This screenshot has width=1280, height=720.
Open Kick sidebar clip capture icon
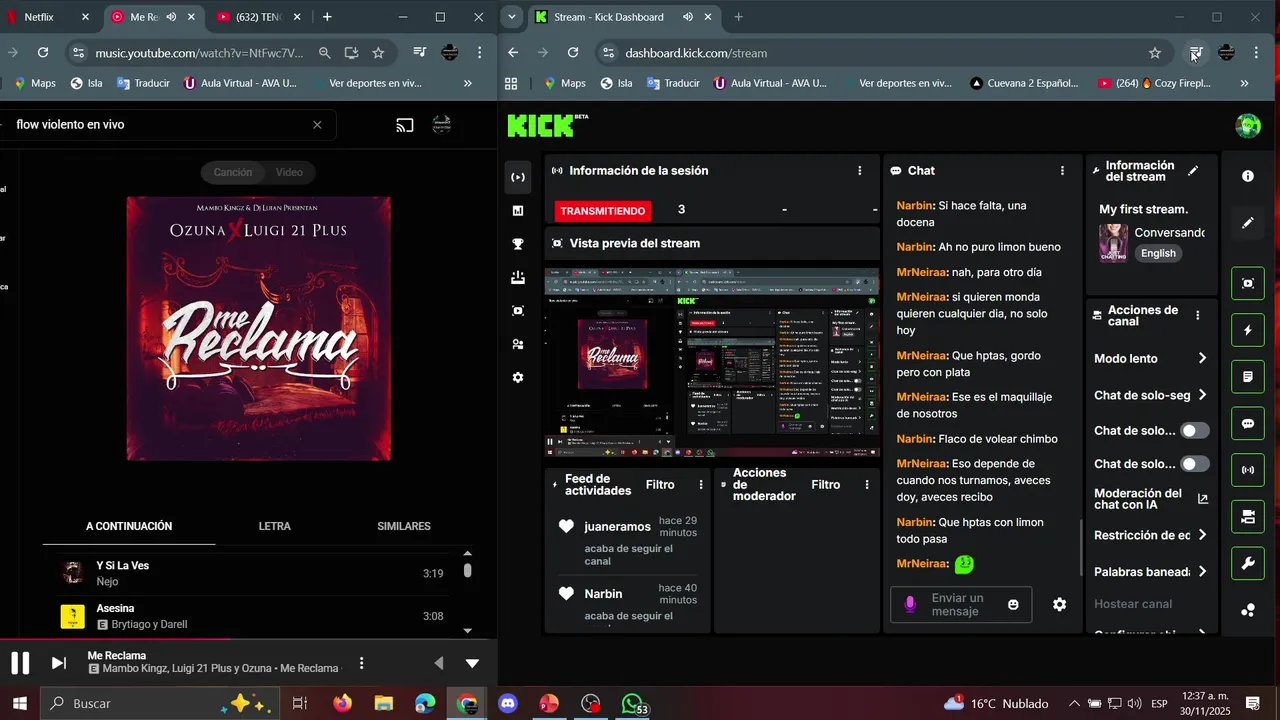(517, 311)
